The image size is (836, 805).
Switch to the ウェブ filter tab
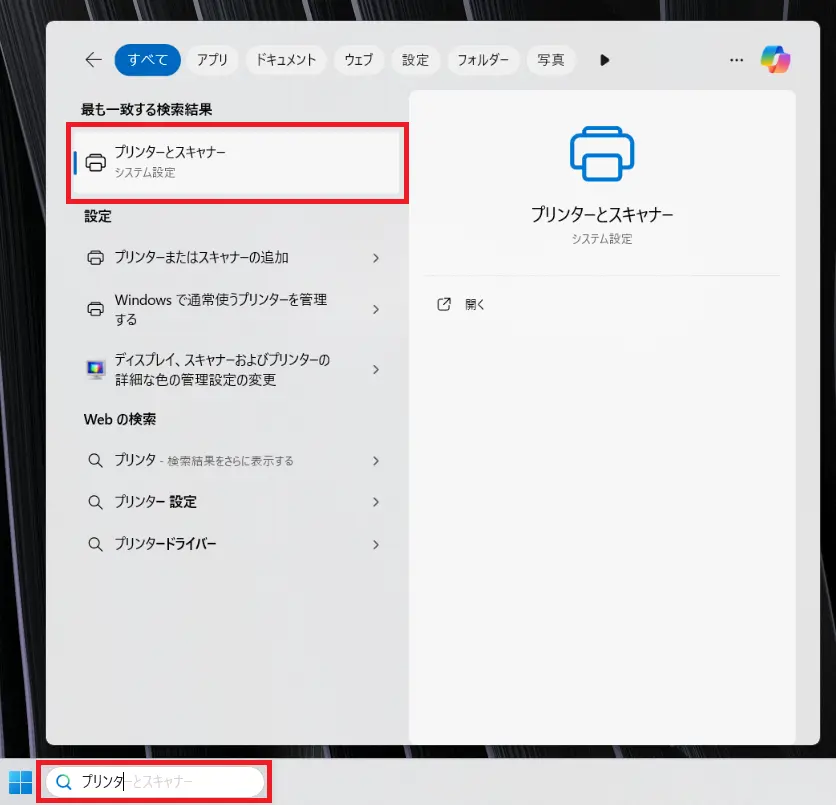coord(358,60)
